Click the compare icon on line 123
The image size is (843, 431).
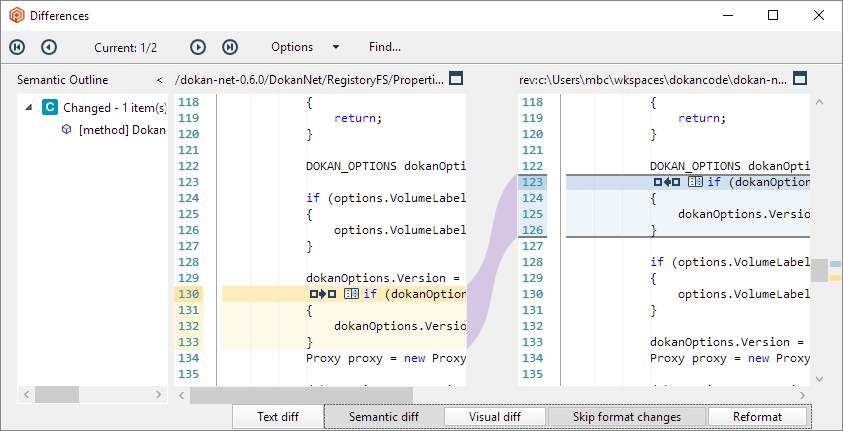(695, 182)
